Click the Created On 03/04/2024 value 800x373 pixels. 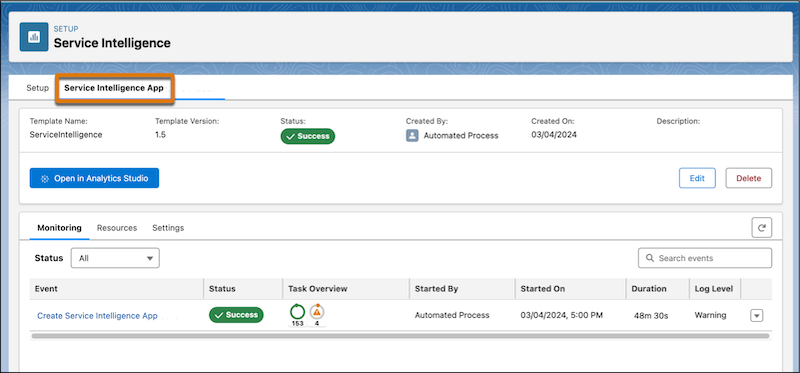(x=554, y=135)
